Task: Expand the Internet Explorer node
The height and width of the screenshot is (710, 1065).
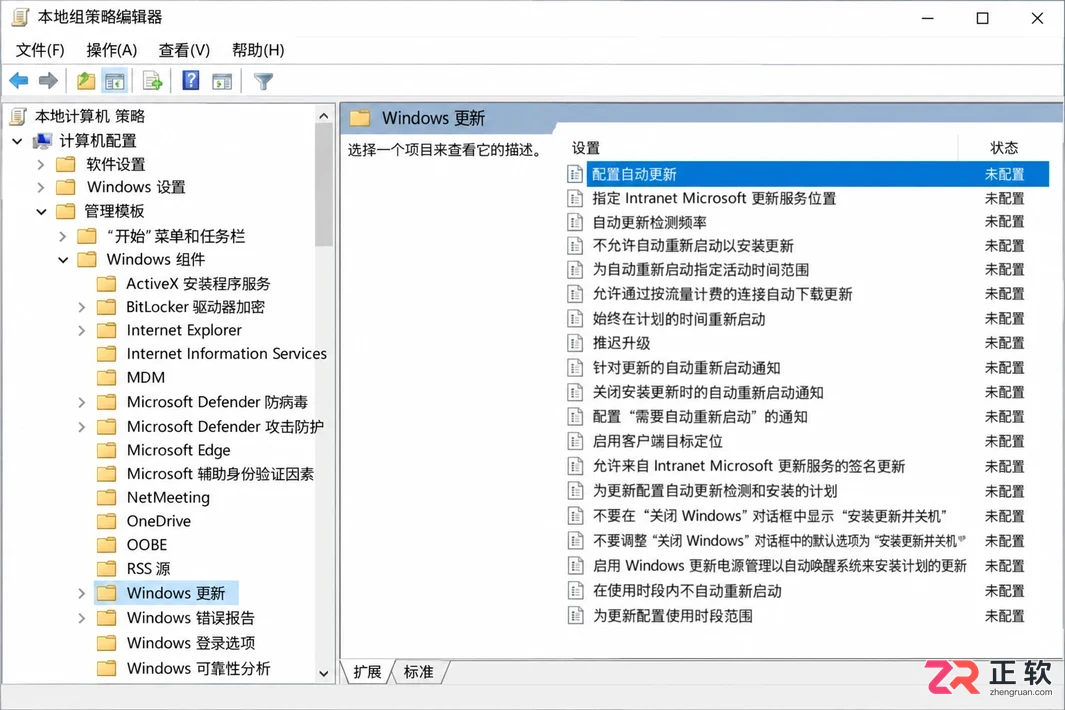Action: click(x=82, y=331)
